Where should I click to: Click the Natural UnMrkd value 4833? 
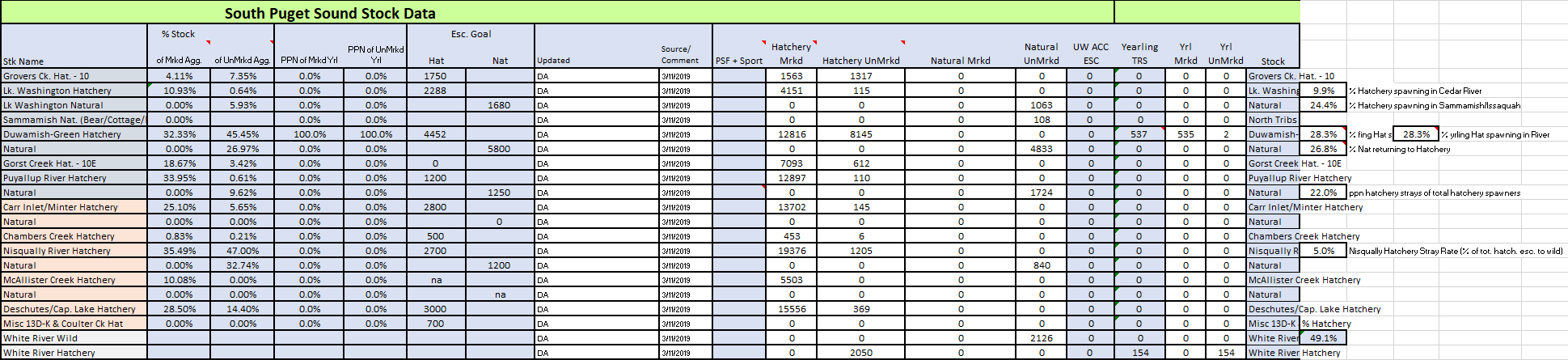click(x=1041, y=149)
